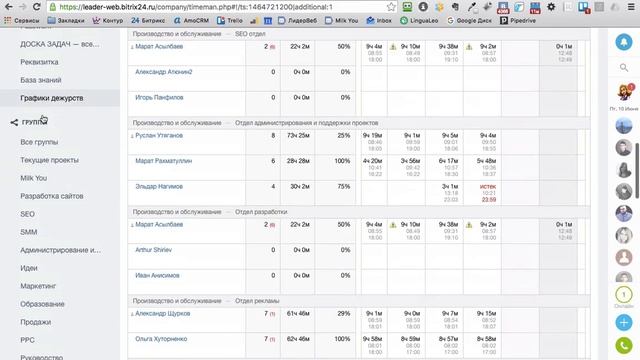Click the info circle extension icon

(x=423, y=7)
